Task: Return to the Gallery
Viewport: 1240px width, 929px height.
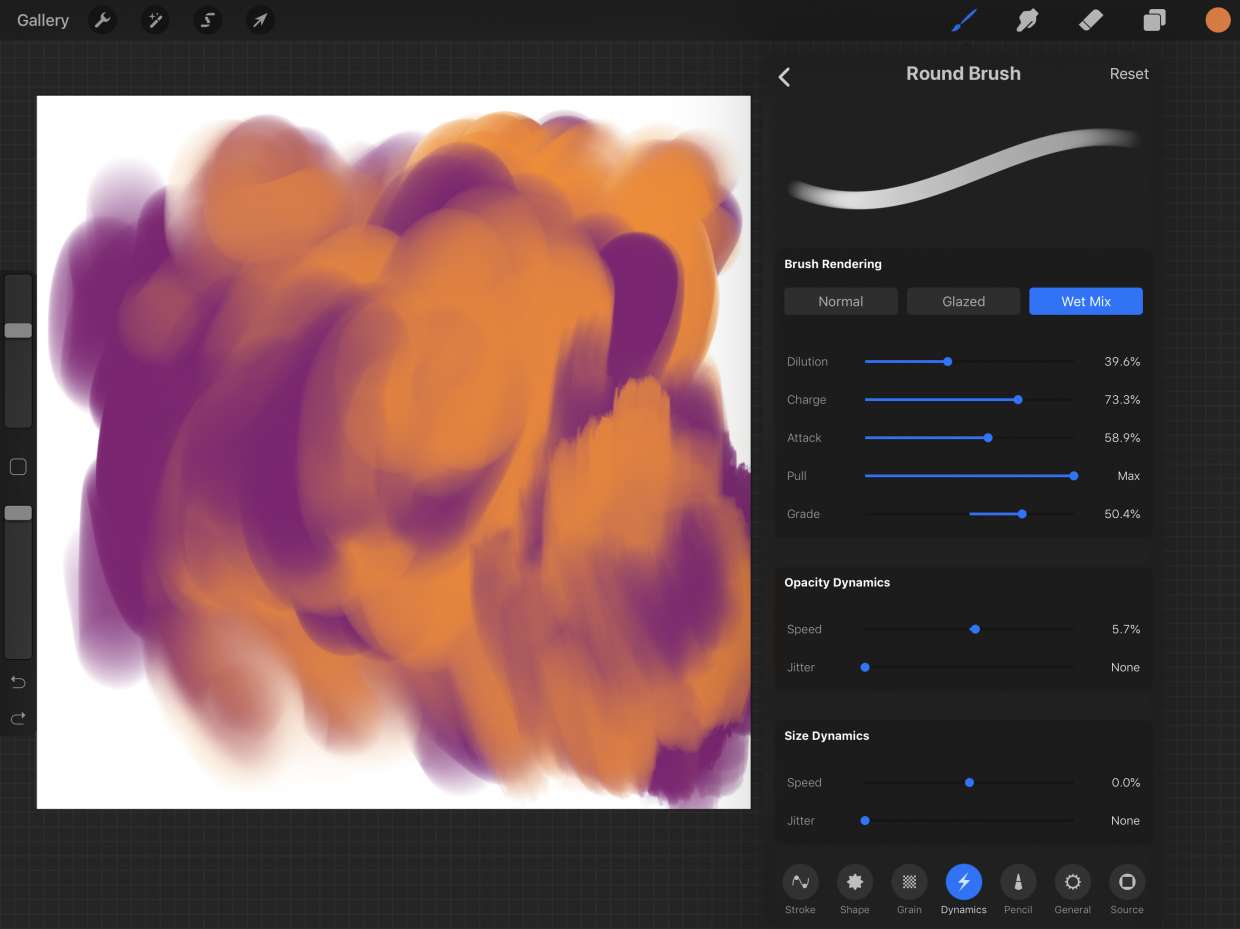Action: [43, 20]
